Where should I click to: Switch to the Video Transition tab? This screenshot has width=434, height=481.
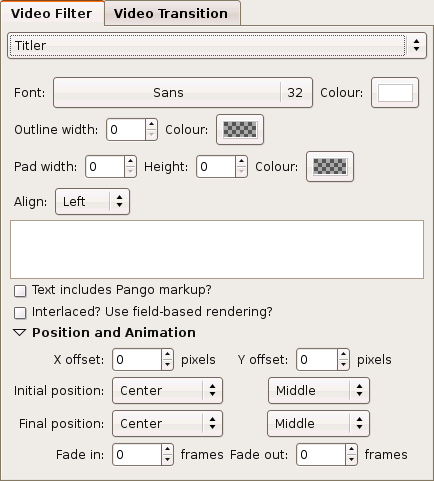pyautogui.click(x=172, y=13)
